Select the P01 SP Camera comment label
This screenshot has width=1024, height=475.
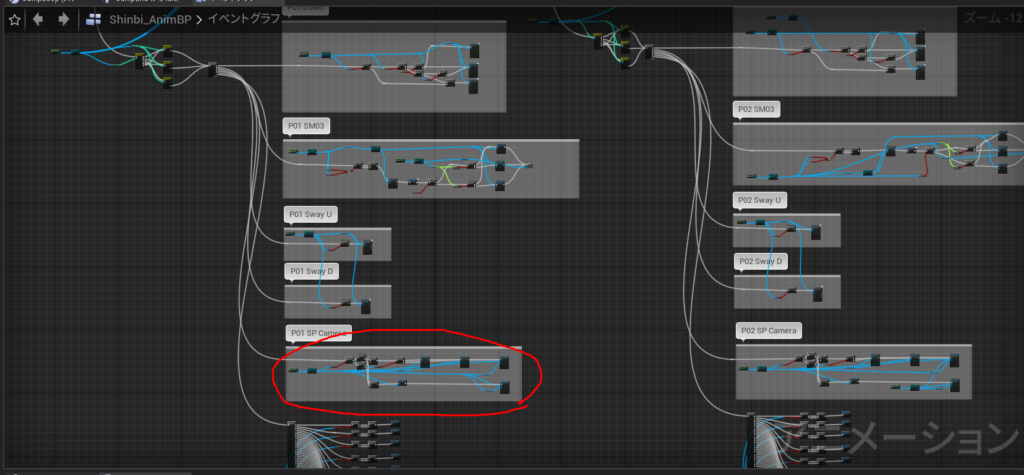click(318, 333)
